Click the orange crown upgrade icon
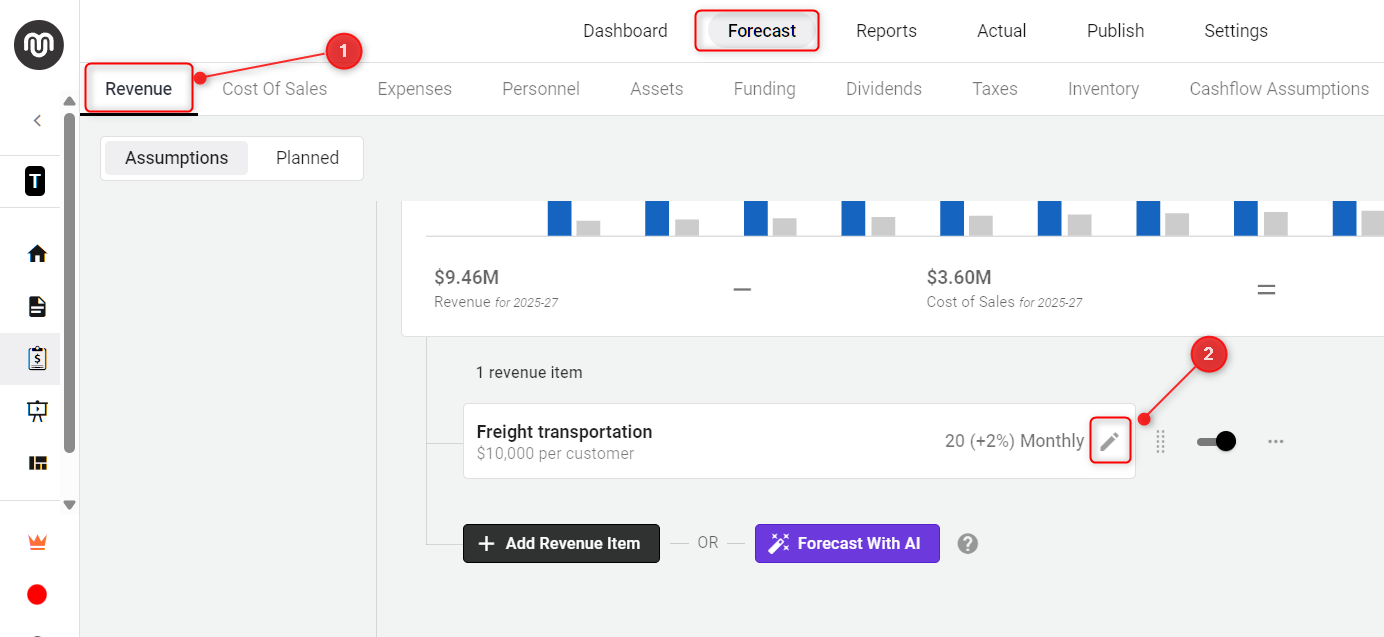Screen dimensions: 1384x637 click(x=37, y=542)
